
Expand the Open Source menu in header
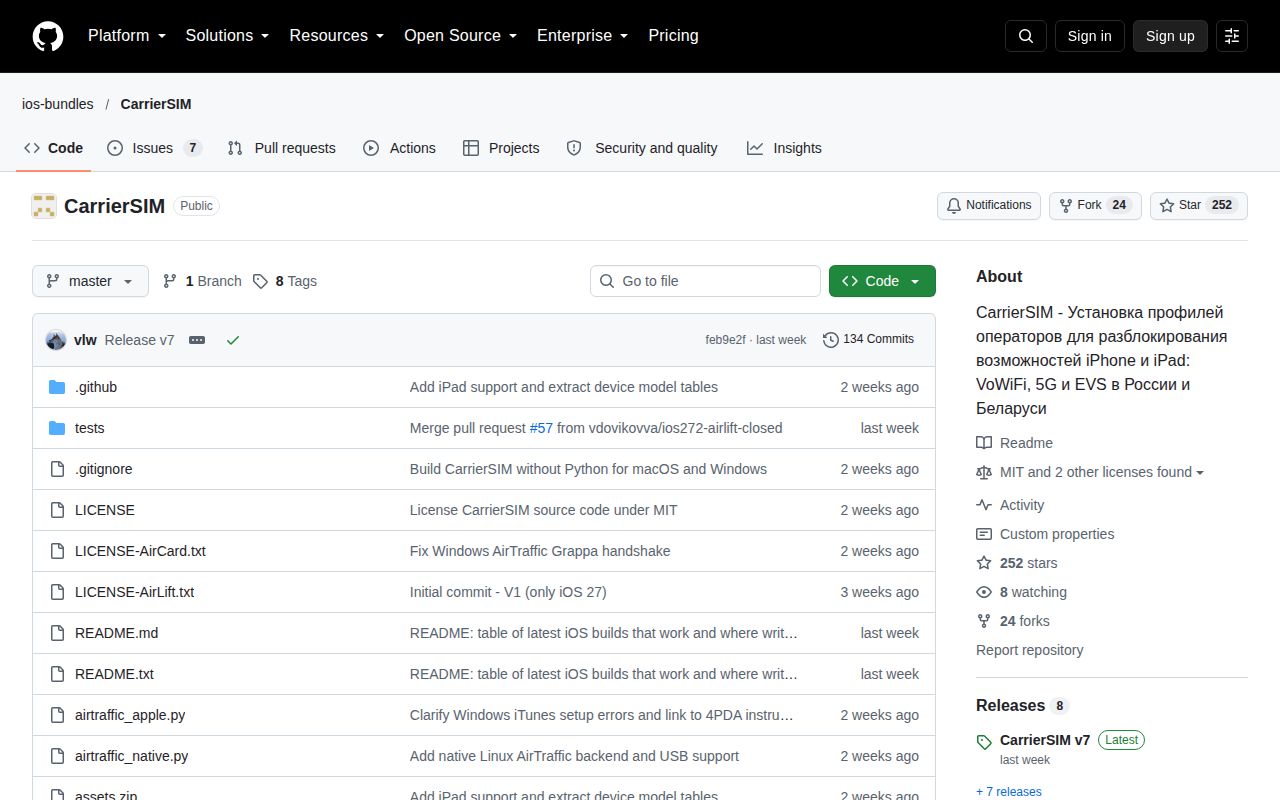(x=461, y=36)
